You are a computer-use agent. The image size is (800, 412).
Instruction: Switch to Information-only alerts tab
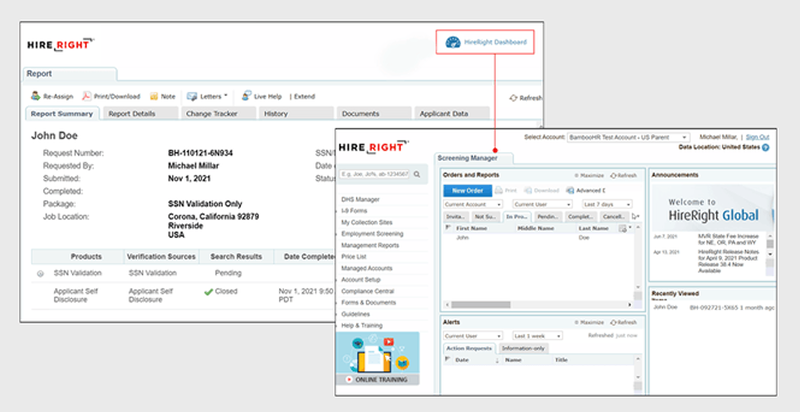(523, 348)
